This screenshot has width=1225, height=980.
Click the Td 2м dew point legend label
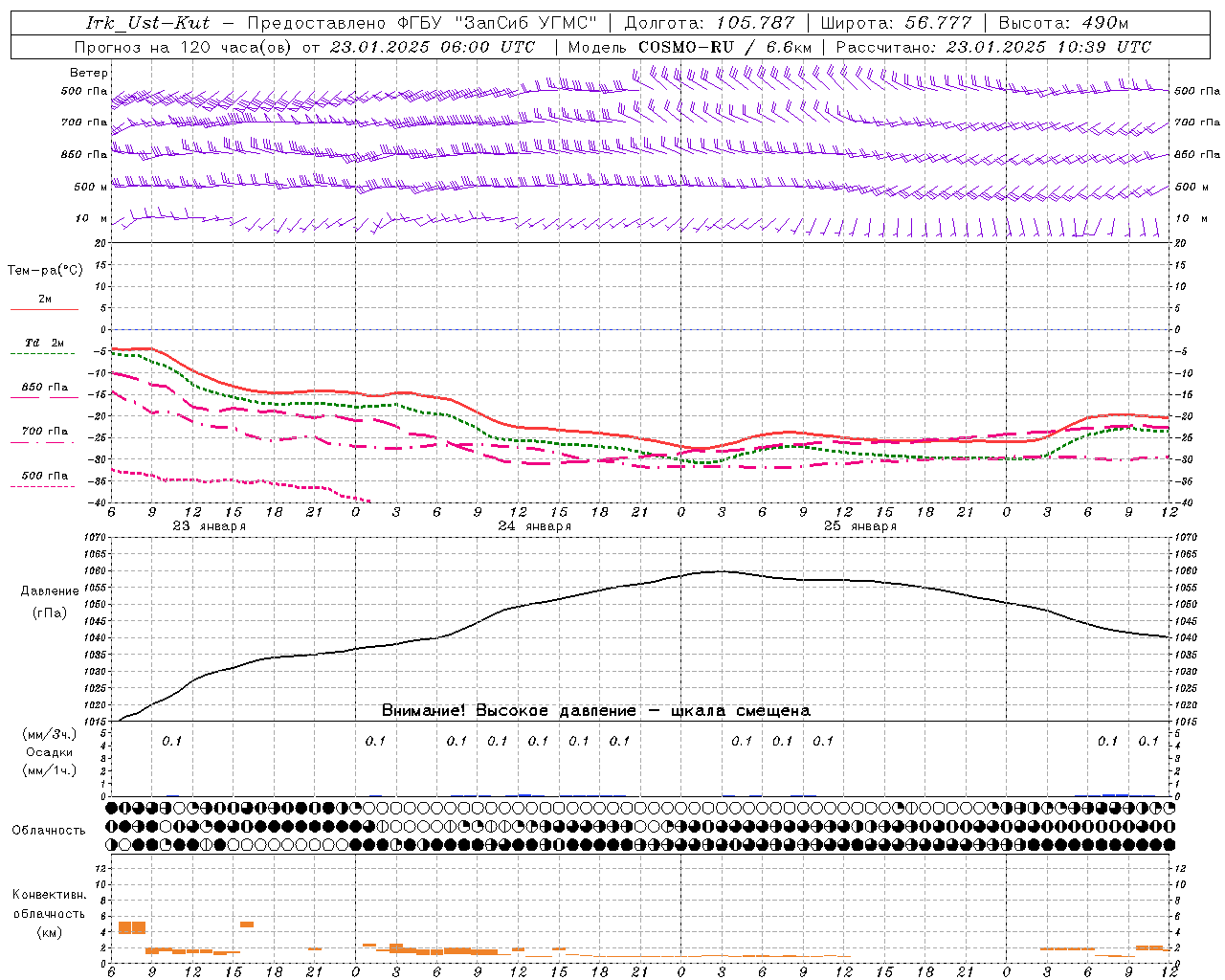click(x=45, y=343)
